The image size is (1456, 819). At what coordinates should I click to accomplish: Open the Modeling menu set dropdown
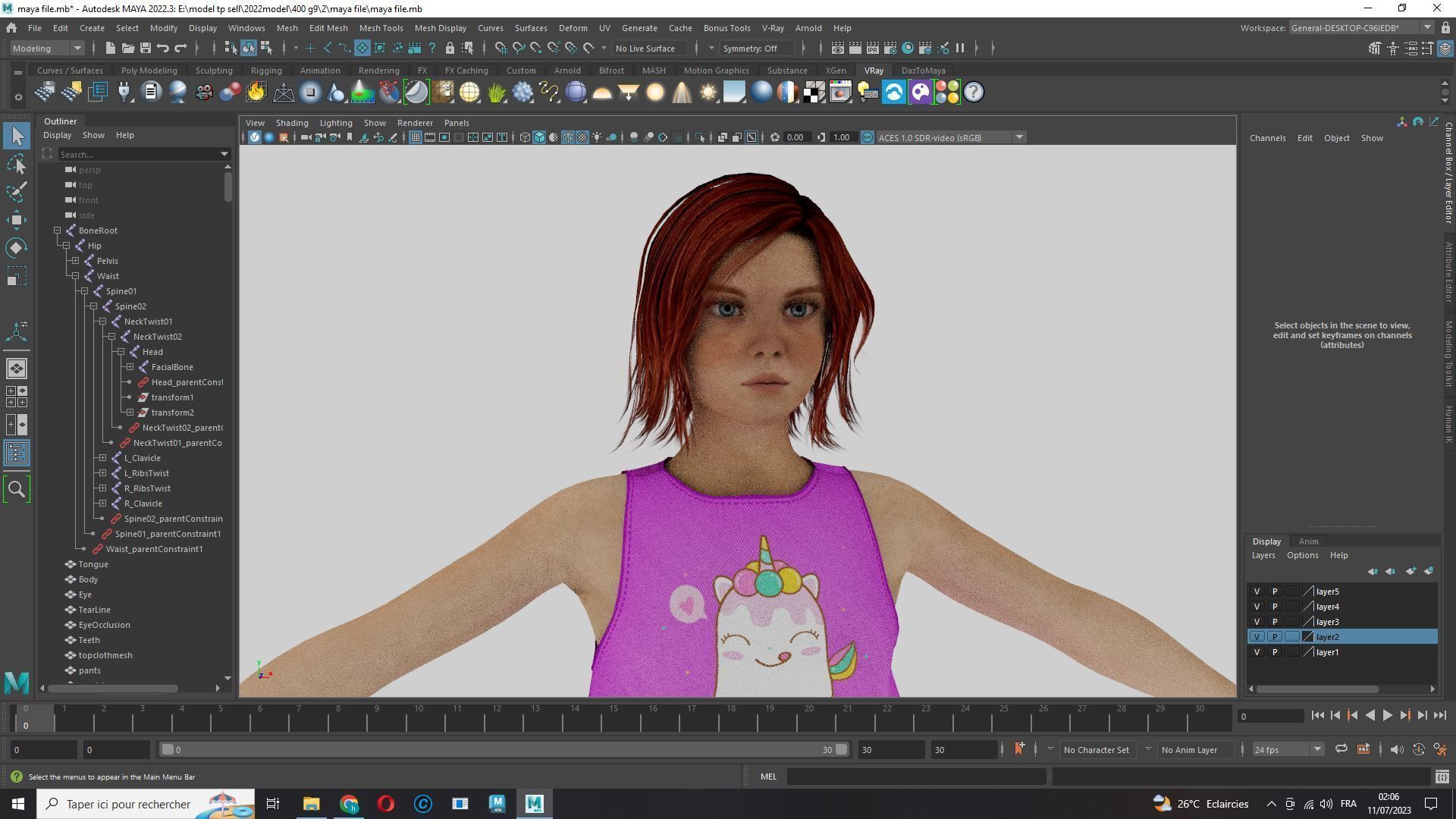[x=47, y=48]
